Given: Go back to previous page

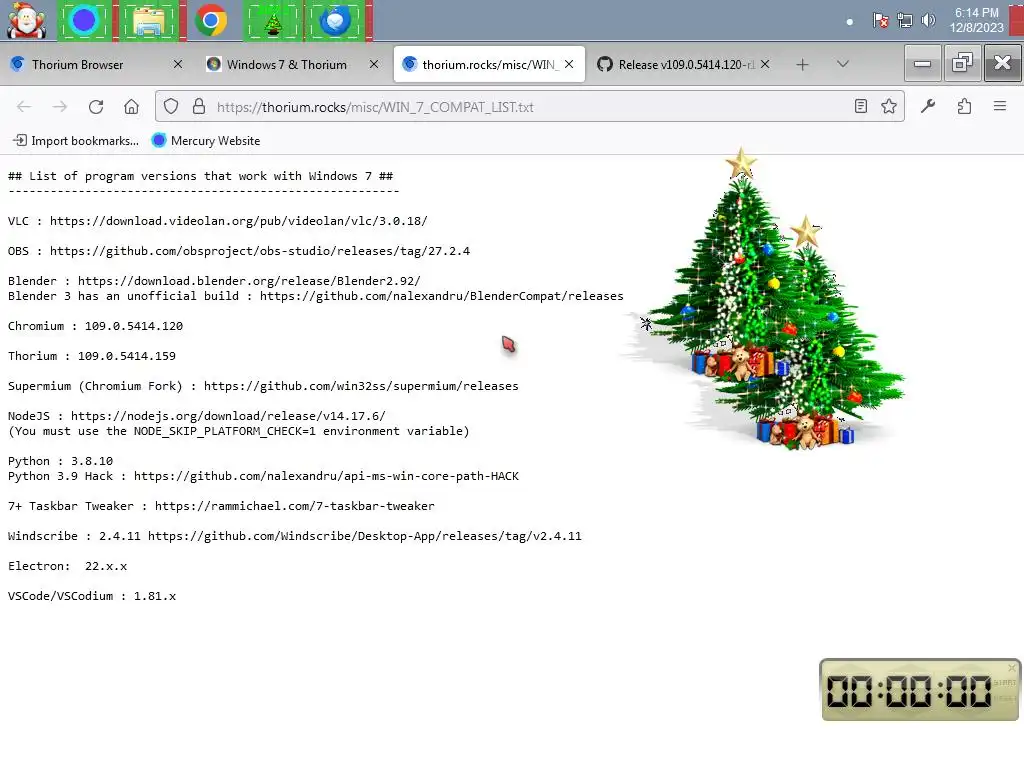Looking at the screenshot, I should (24, 106).
